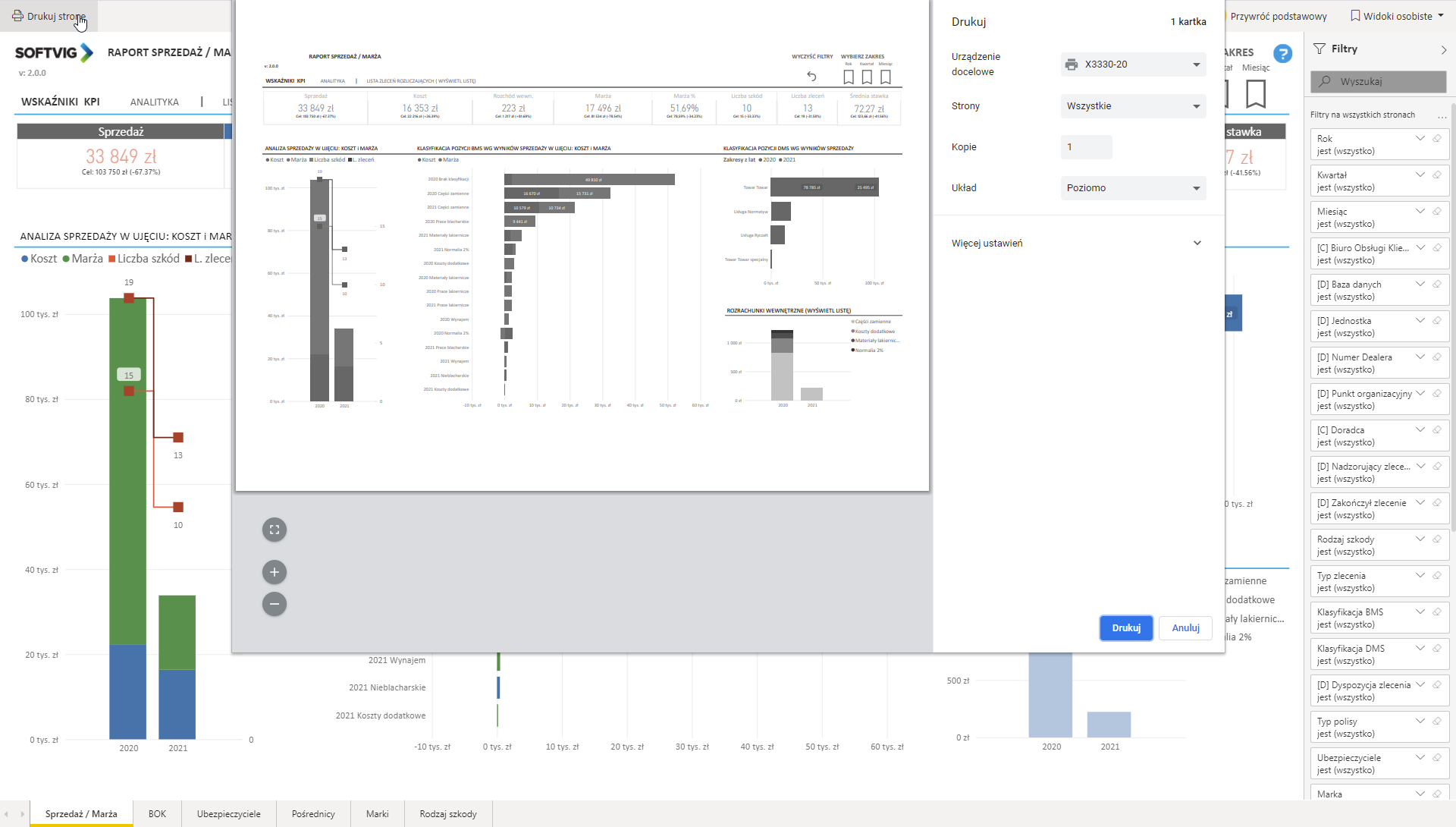1456x827 pixels.
Task: Click the fit-to-page preview icon
Action: [x=275, y=530]
